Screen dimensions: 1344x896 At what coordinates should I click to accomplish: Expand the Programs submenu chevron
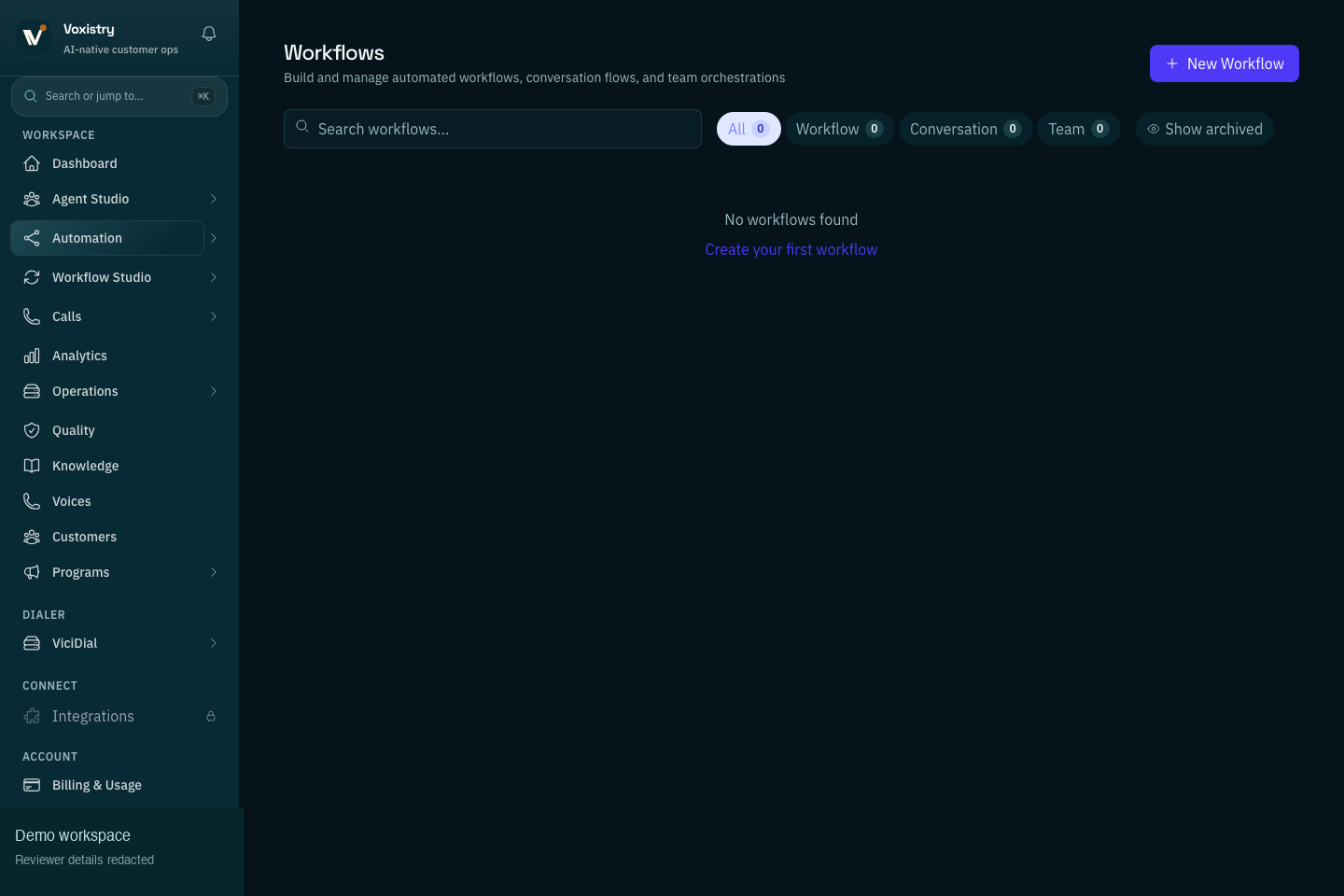click(x=214, y=572)
